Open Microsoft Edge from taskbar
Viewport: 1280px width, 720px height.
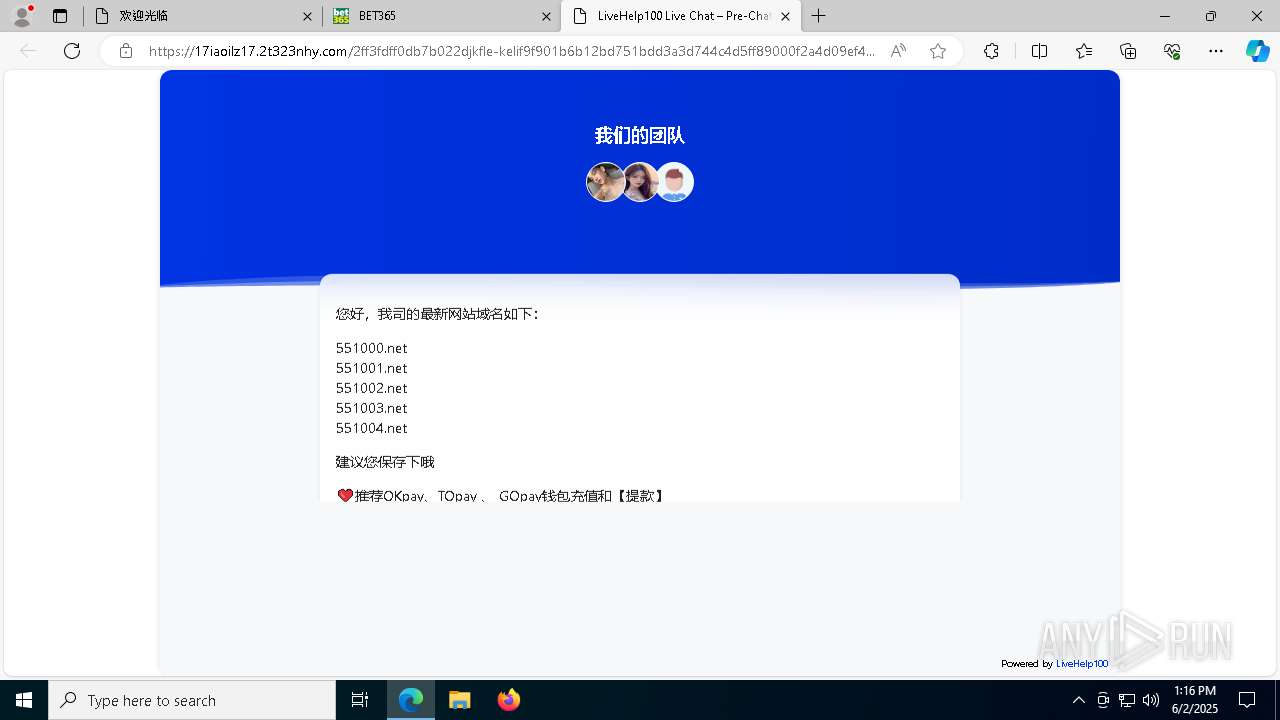411,700
